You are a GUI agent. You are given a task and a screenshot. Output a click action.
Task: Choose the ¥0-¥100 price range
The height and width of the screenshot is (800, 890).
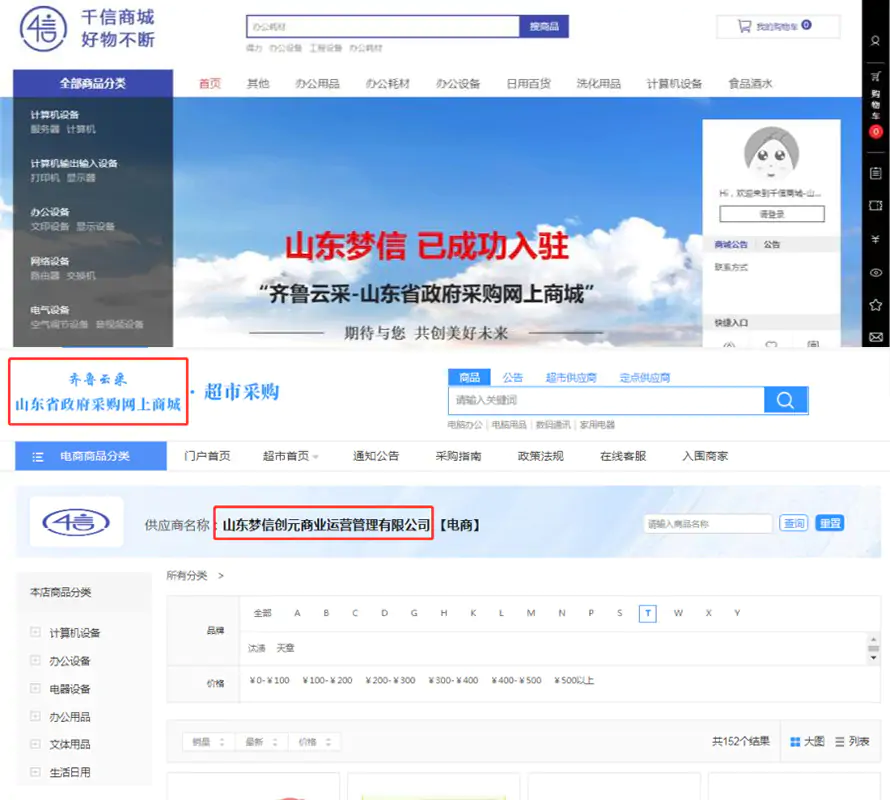pyautogui.click(x=270, y=680)
